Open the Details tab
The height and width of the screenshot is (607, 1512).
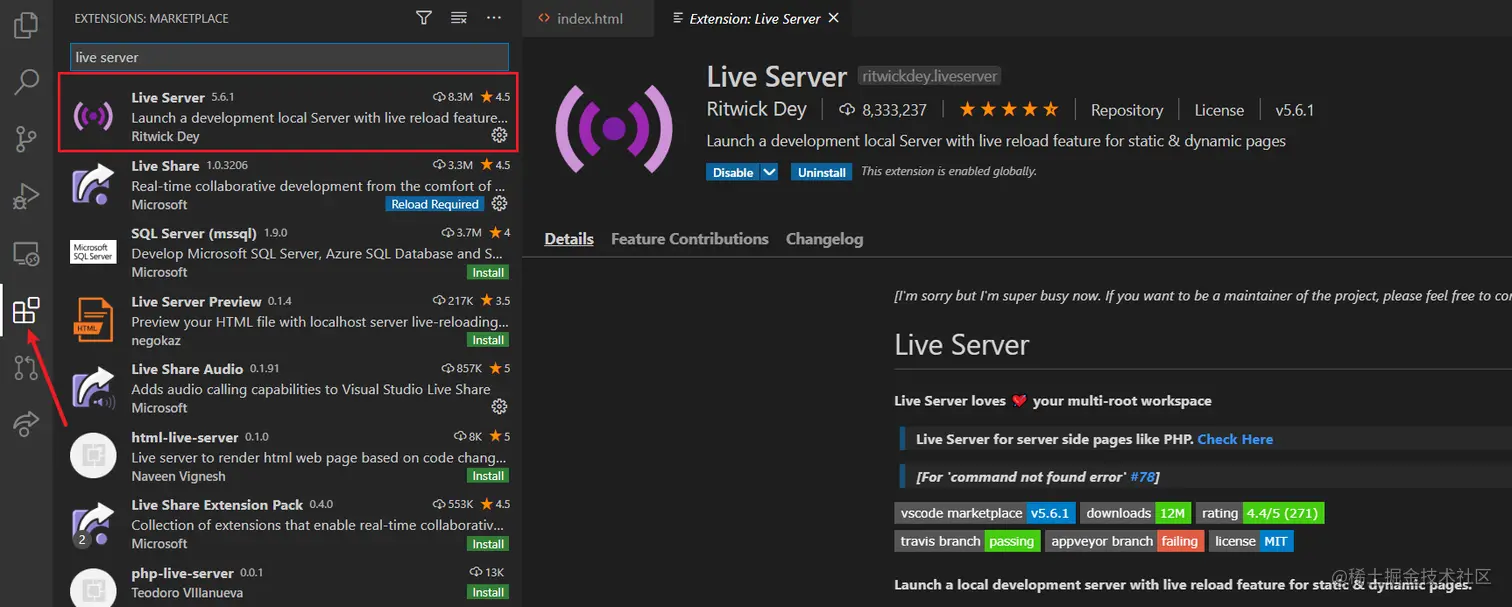click(569, 239)
